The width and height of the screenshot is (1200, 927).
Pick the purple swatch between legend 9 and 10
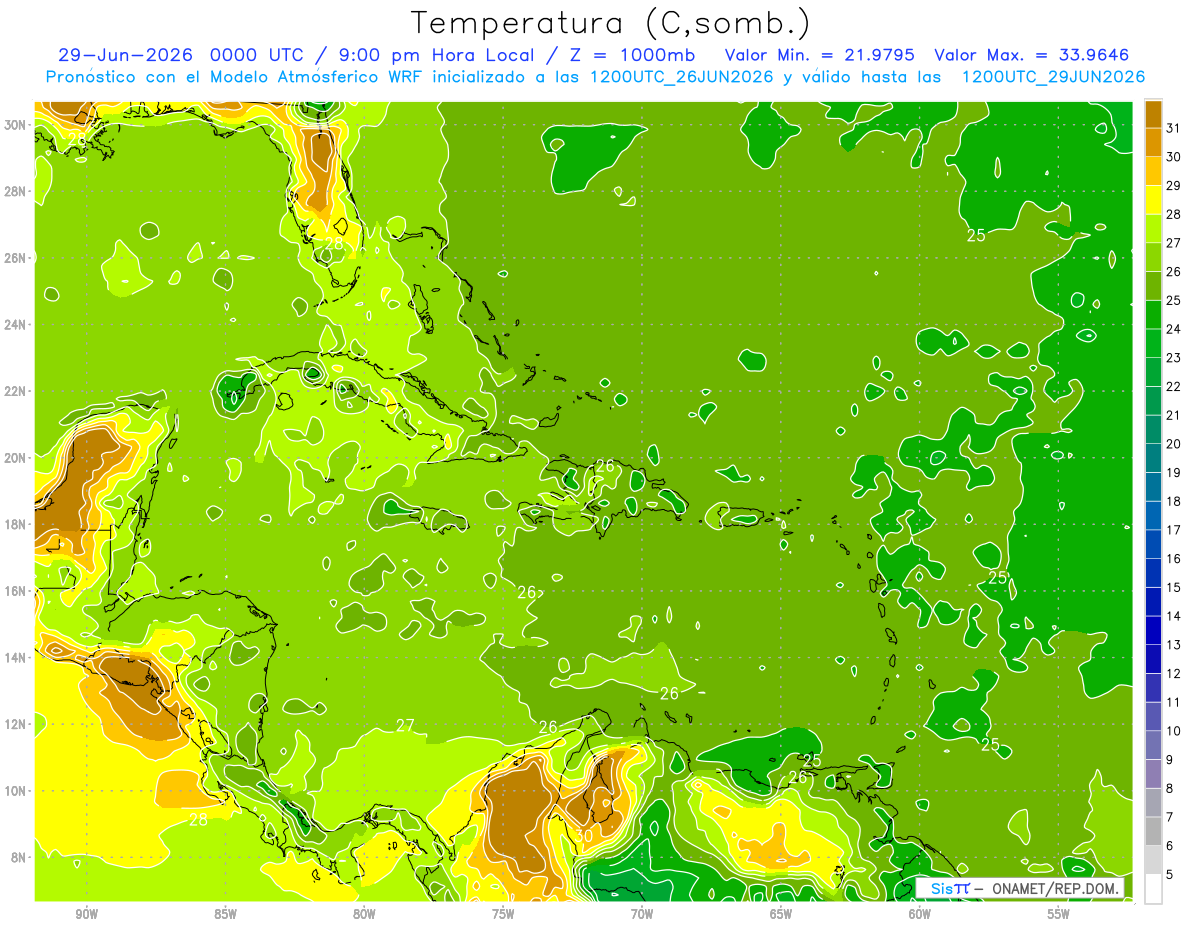tap(1153, 745)
